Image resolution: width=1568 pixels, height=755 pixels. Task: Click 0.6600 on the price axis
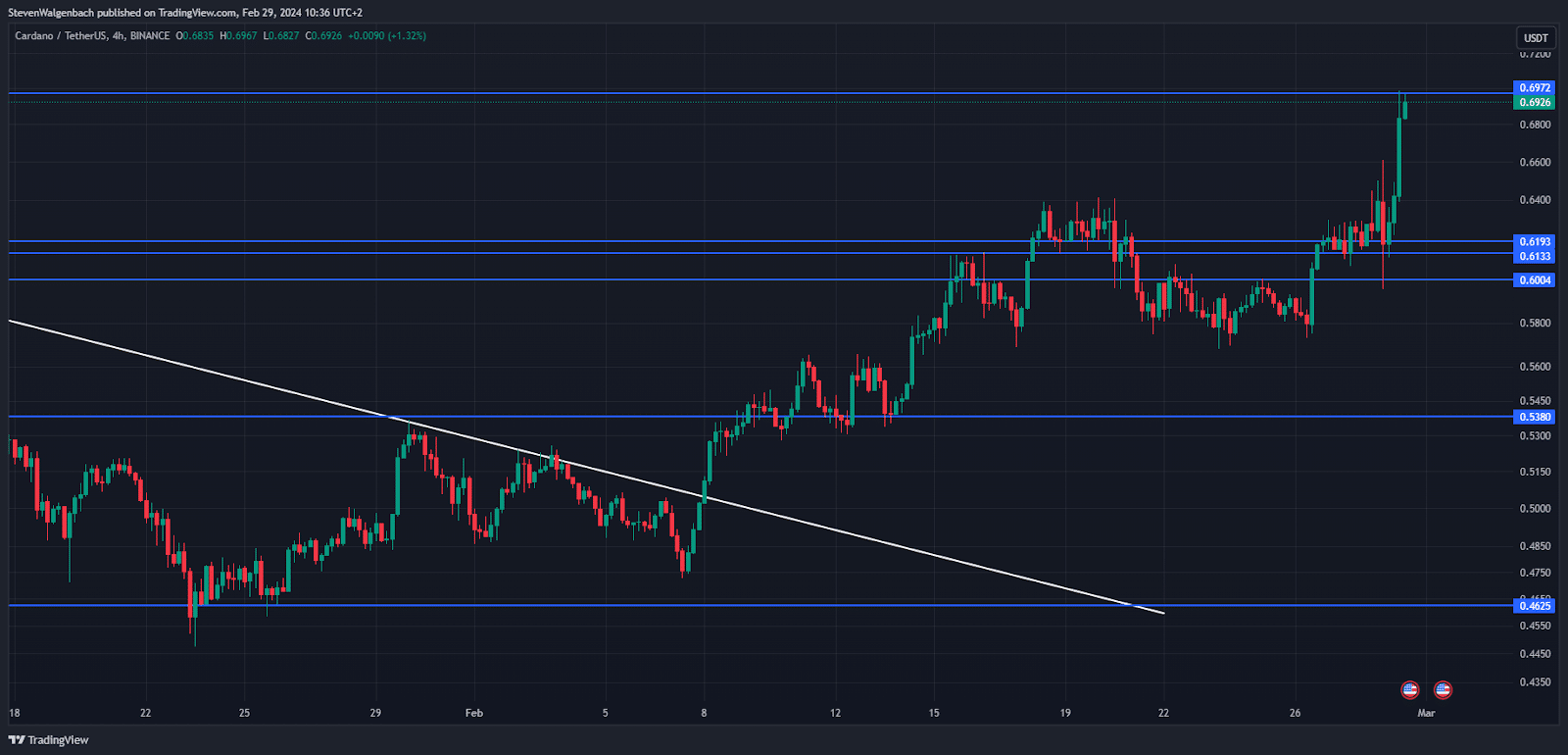click(x=1535, y=163)
